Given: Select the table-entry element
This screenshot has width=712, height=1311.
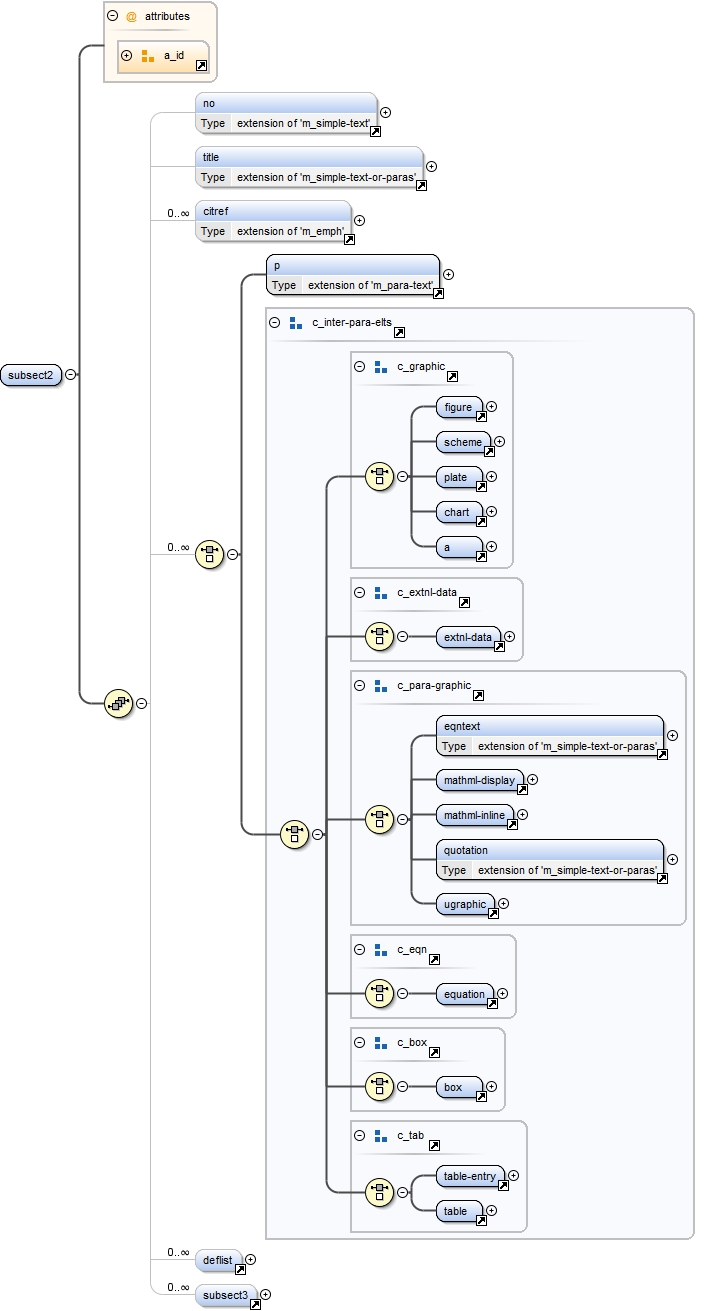Looking at the screenshot, I should pos(468,1177).
